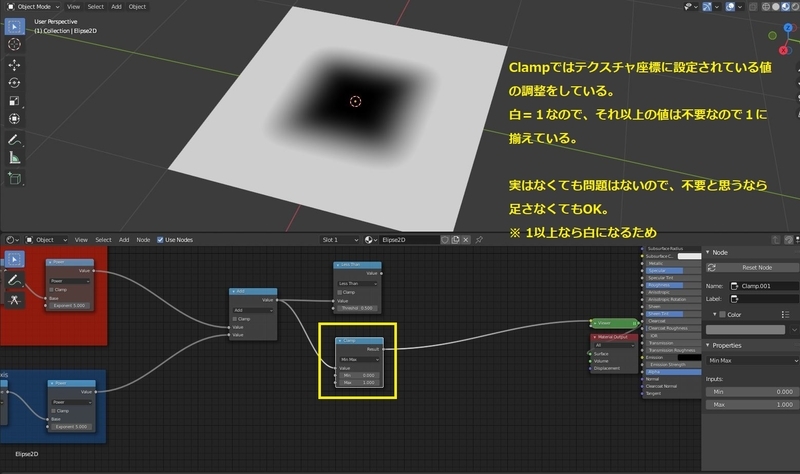Open the Add node operation dropdown
Image resolution: width=800 pixels, height=474 pixels.
pos(253,310)
